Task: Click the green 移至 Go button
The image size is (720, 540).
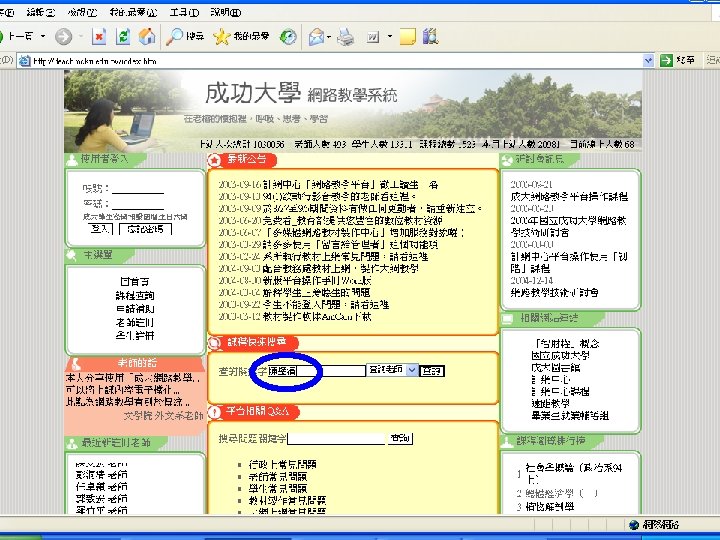Action: pyautogui.click(x=677, y=60)
